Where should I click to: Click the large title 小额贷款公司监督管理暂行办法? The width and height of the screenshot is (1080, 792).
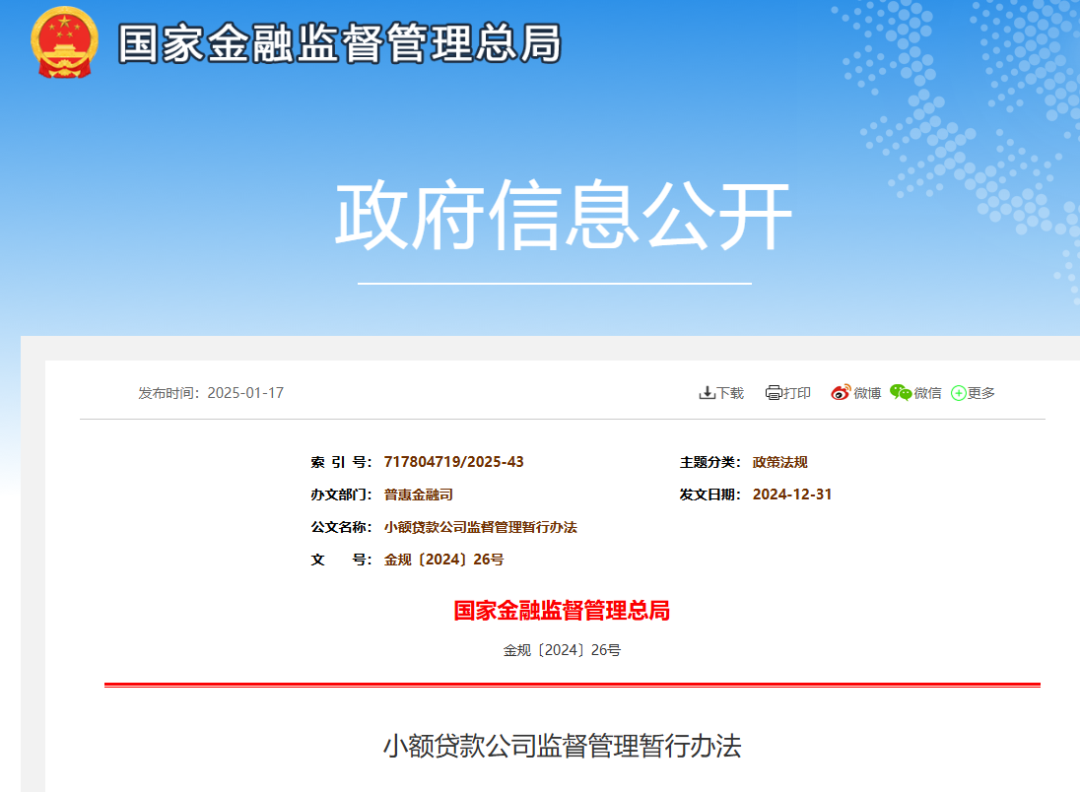click(562, 746)
